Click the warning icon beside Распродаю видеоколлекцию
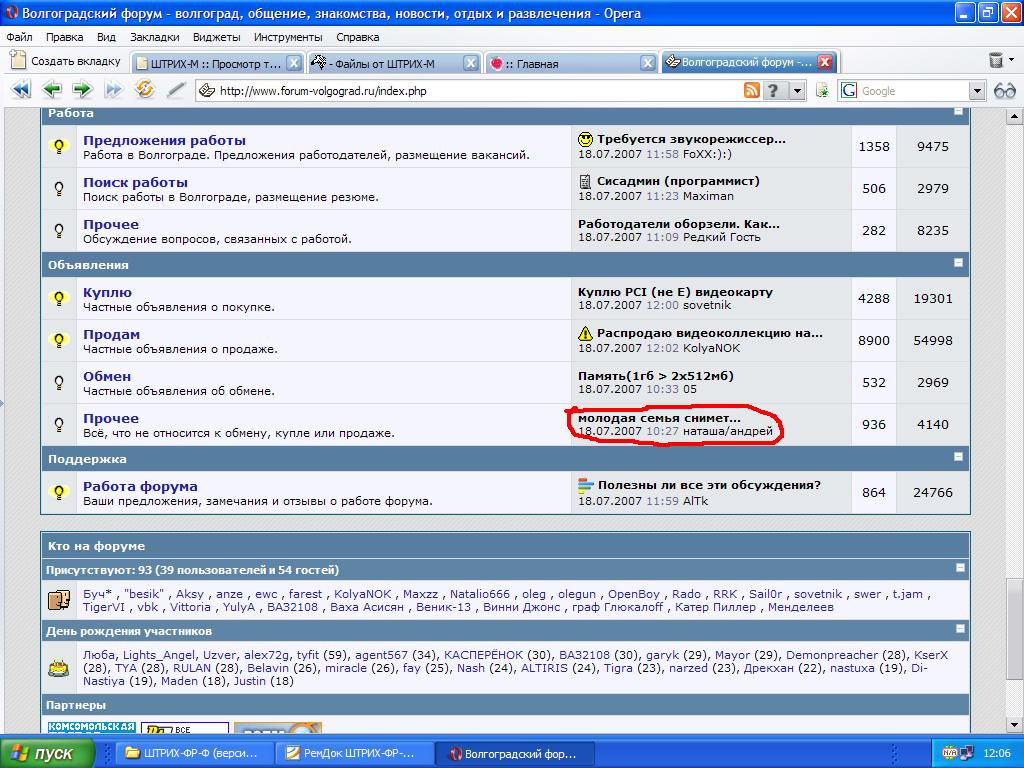This screenshot has height=768, width=1024. coord(586,333)
